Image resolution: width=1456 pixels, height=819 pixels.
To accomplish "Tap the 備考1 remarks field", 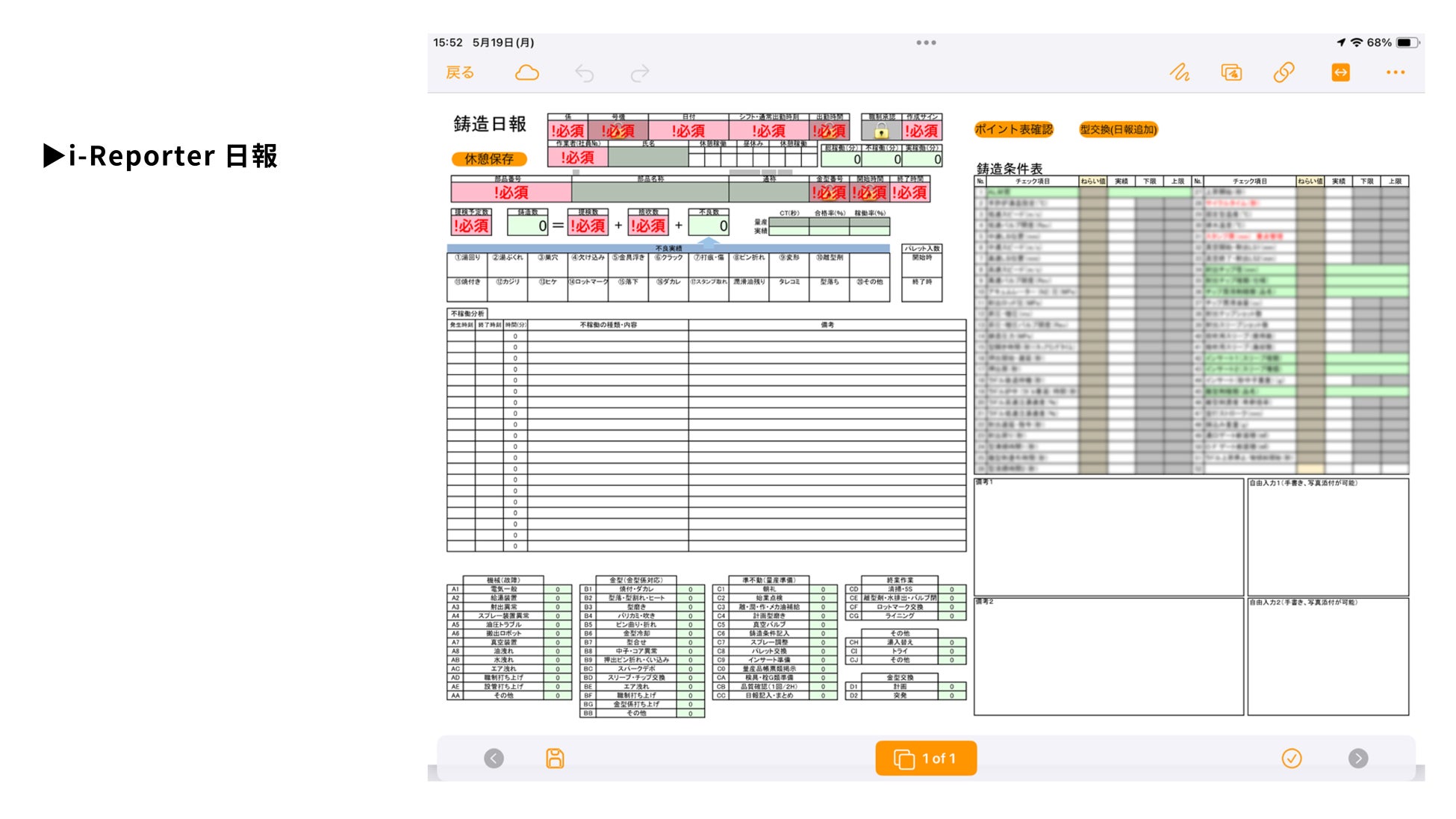I will [x=1108, y=538].
